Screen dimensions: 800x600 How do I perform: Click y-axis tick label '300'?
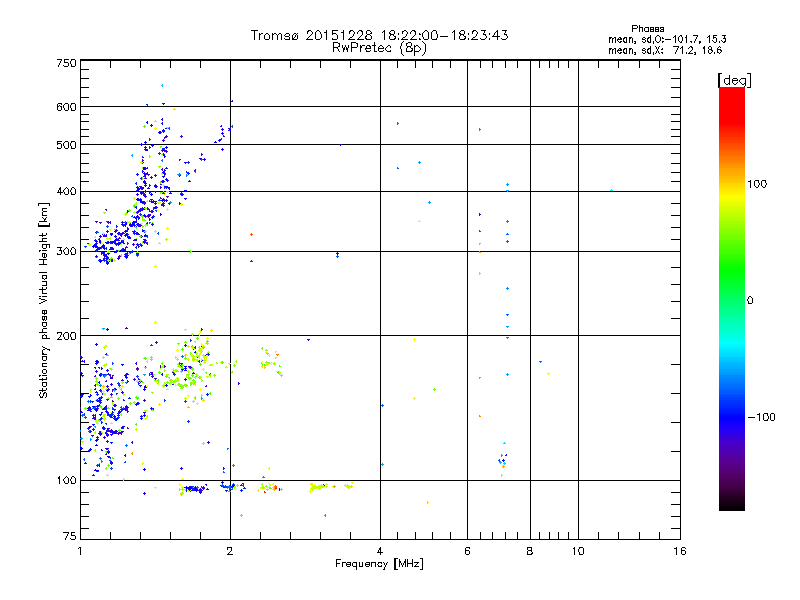(x=66, y=252)
